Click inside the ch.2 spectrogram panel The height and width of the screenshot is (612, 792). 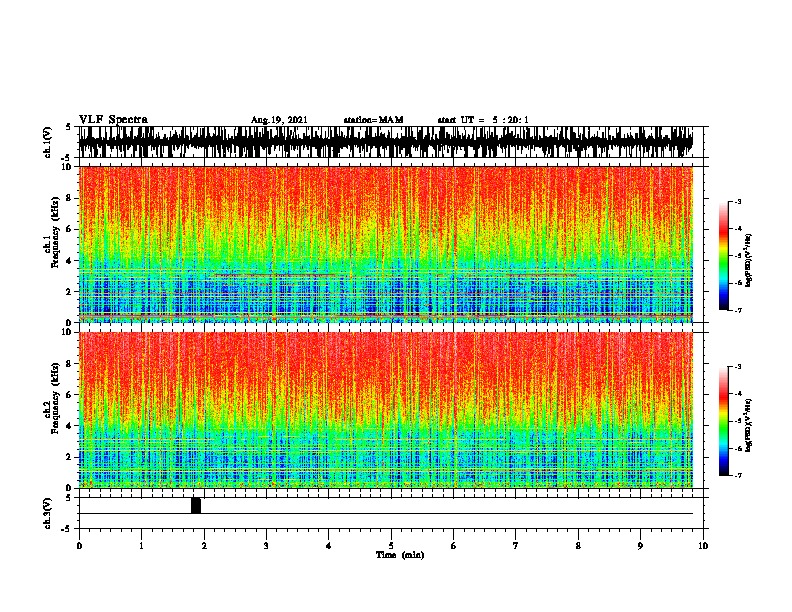tap(385, 410)
